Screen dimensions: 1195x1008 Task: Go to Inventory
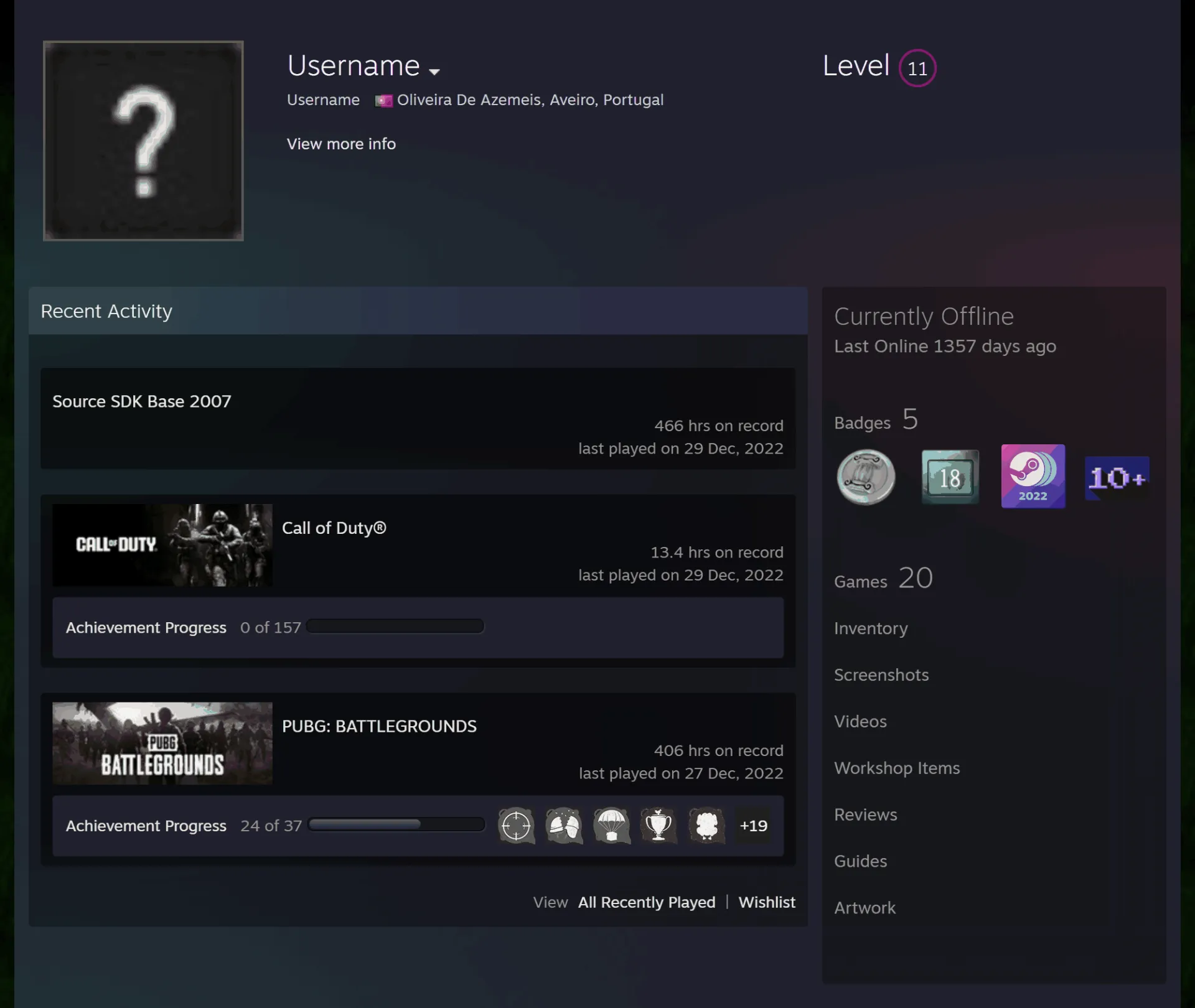[x=871, y=628]
